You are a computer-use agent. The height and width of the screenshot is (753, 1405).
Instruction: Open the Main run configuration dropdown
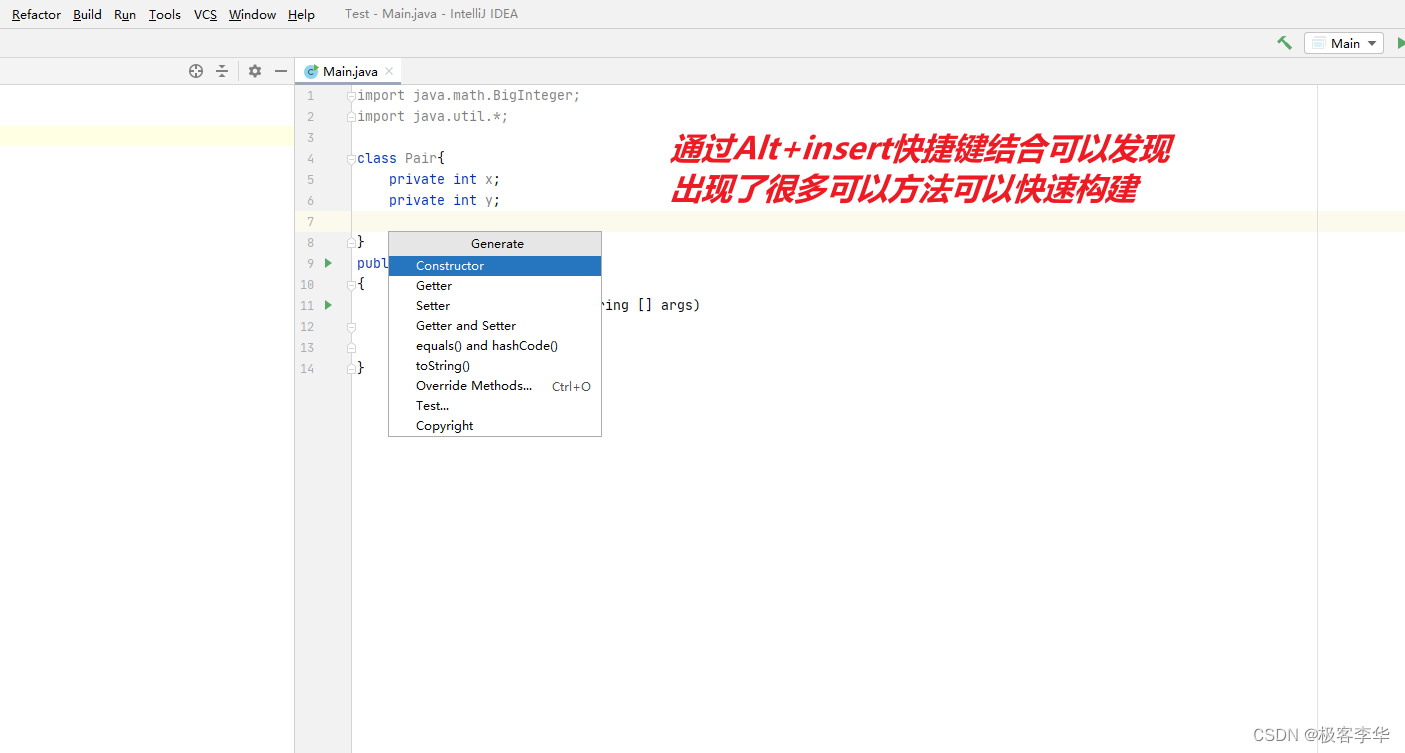click(x=1344, y=43)
